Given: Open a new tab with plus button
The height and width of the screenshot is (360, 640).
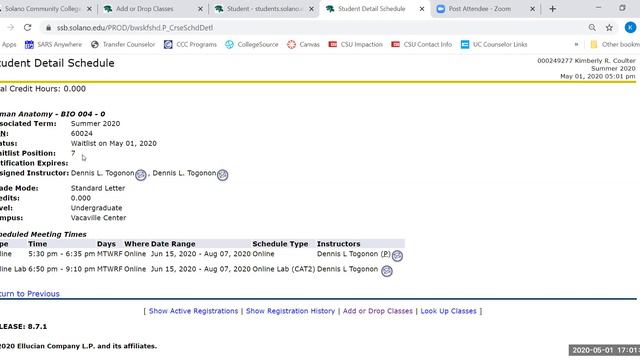Looking at the screenshot, I should [552, 9].
